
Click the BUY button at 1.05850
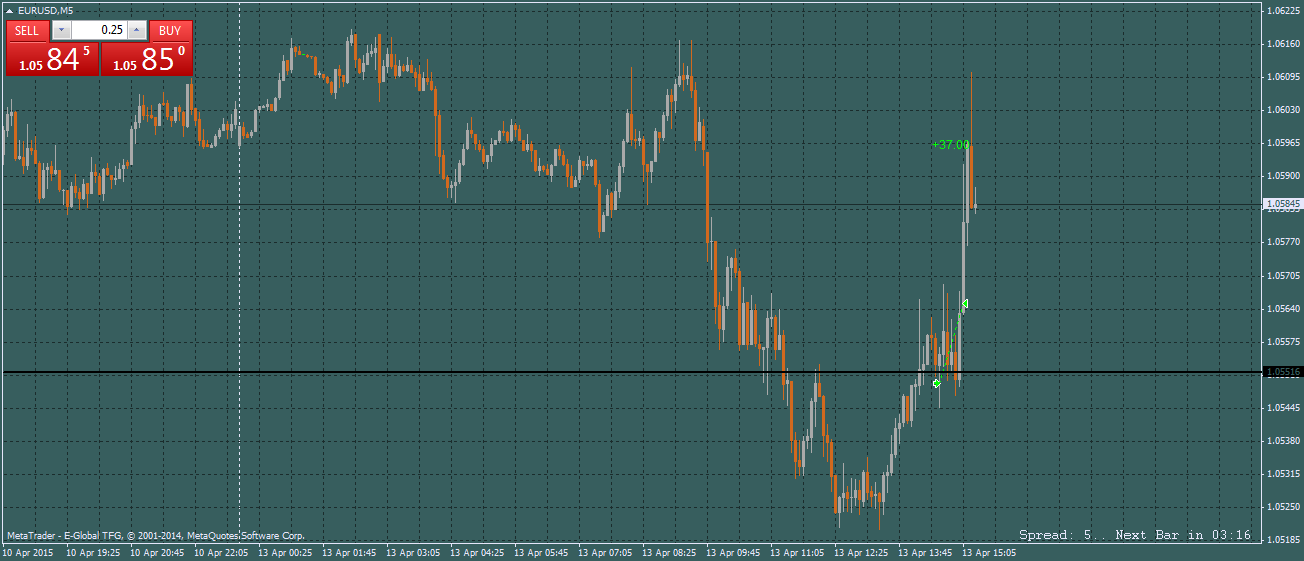(147, 59)
